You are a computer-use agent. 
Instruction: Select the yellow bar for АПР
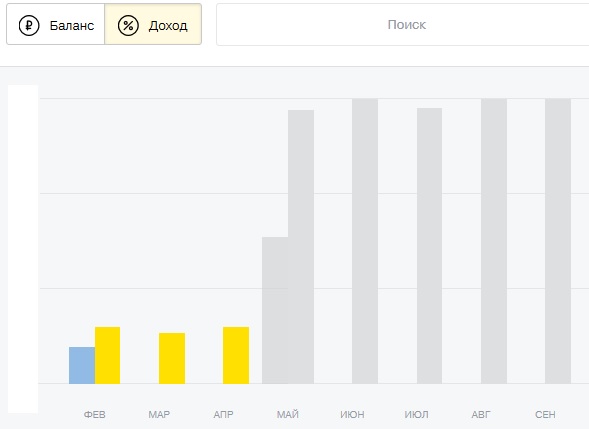pos(236,355)
